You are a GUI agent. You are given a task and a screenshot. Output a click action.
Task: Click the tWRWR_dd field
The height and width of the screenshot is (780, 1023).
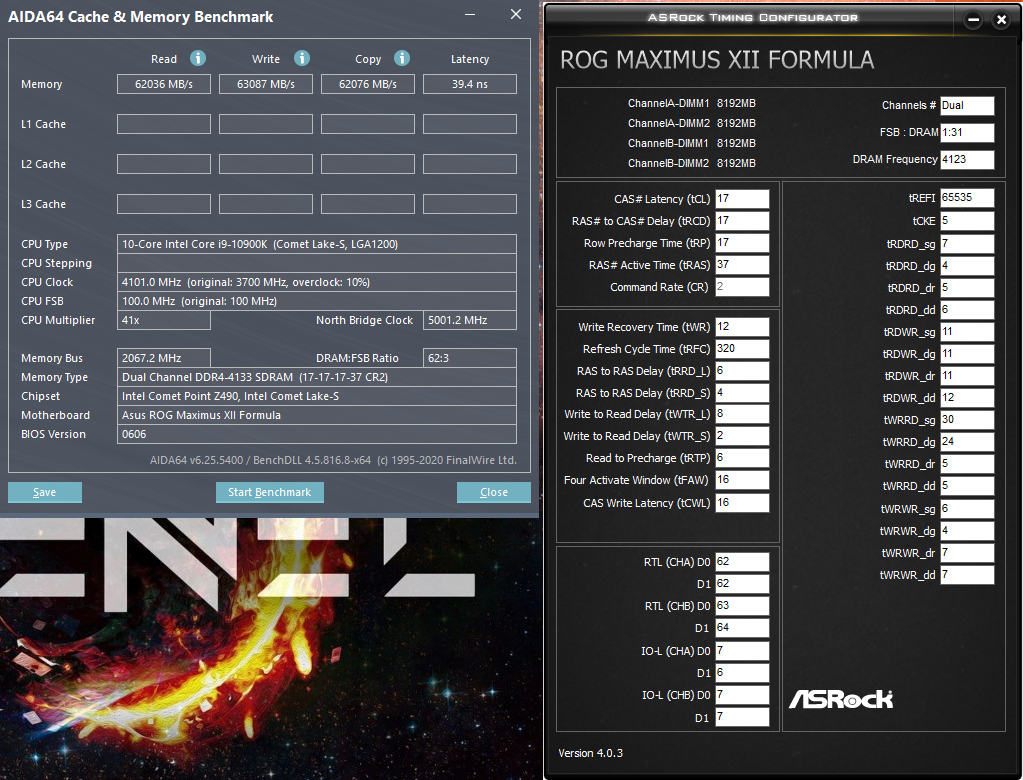click(x=967, y=575)
